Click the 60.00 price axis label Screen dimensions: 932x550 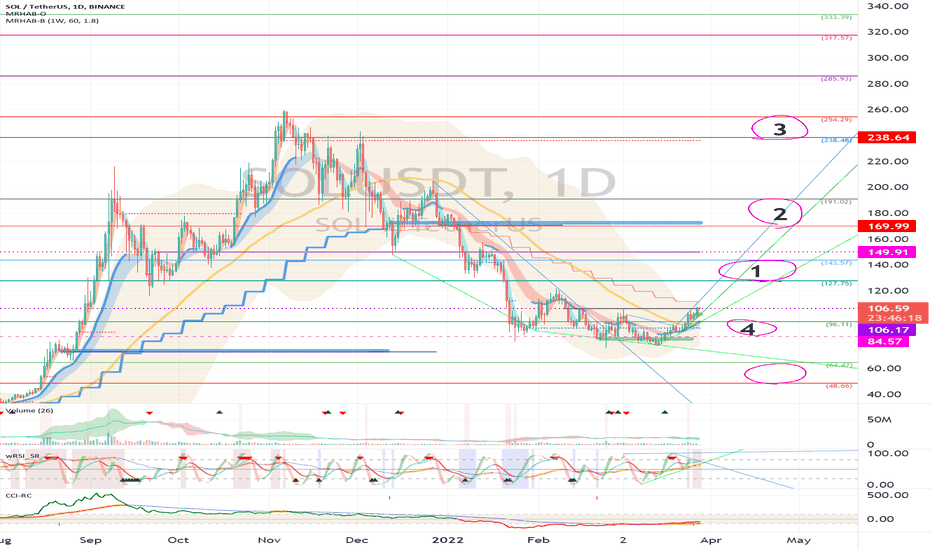[x=884, y=368]
